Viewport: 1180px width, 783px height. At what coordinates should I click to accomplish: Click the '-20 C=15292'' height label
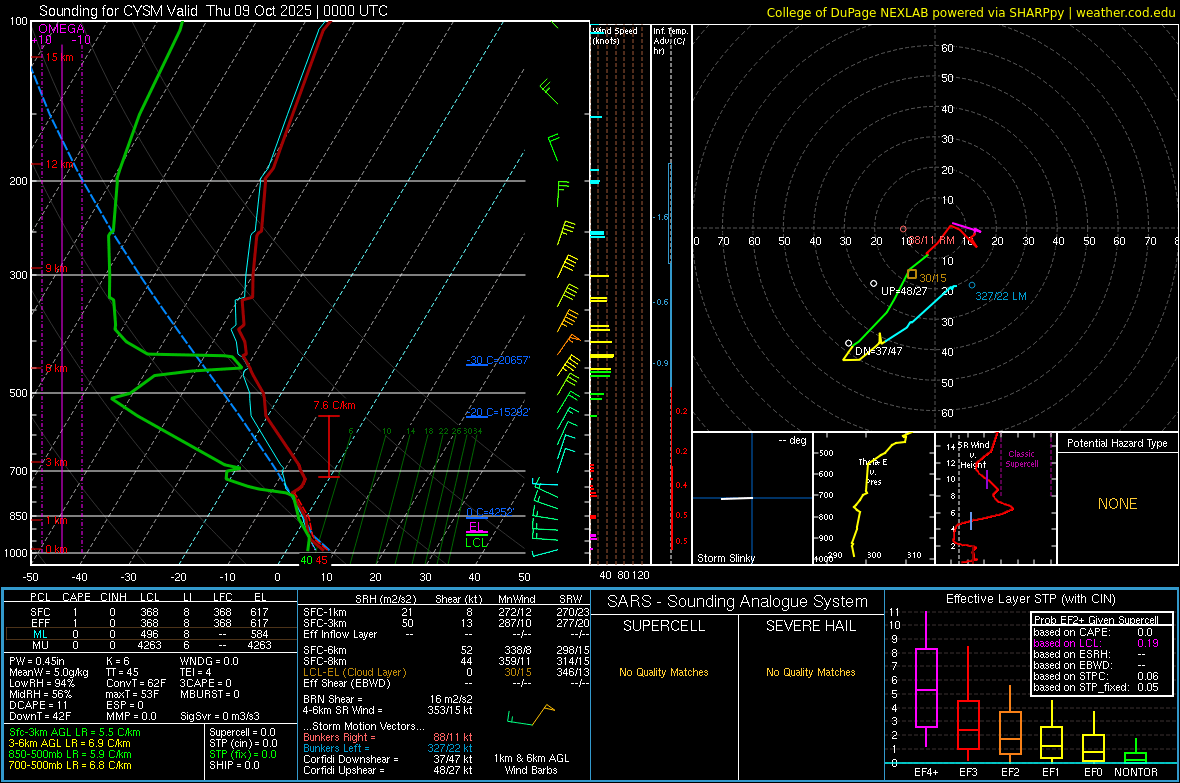[498, 413]
